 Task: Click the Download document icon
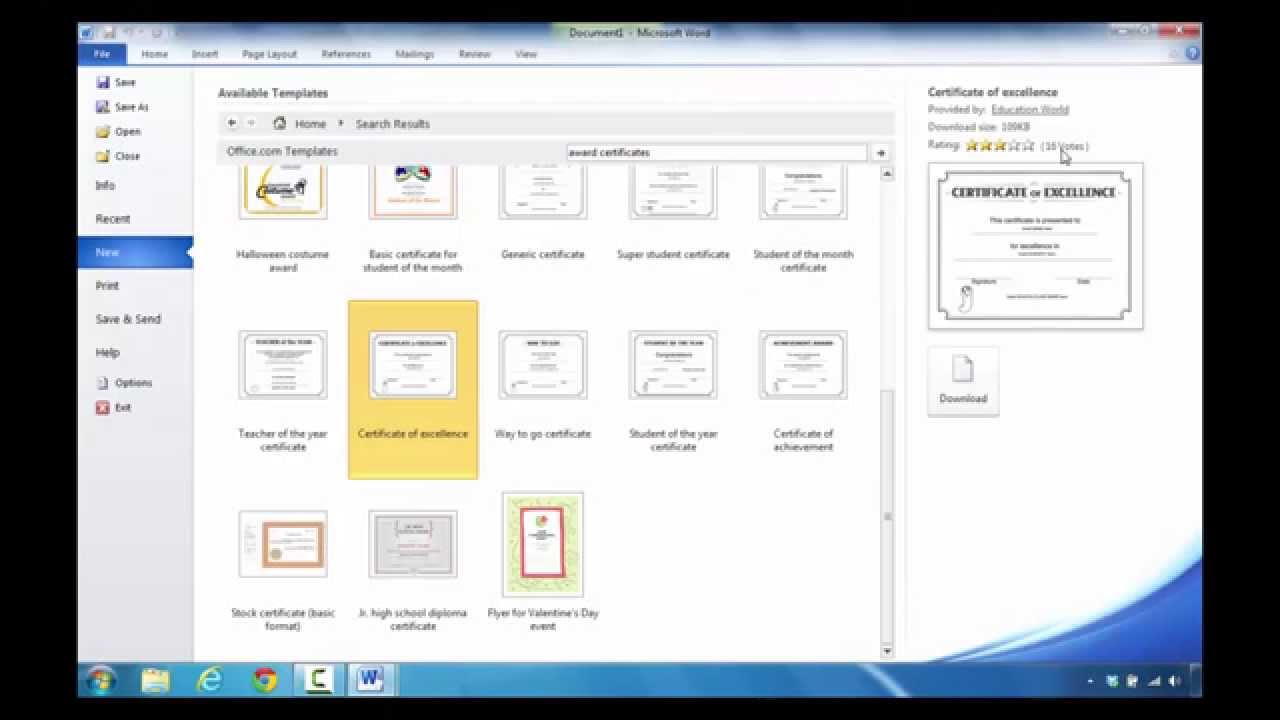(962, 369)
